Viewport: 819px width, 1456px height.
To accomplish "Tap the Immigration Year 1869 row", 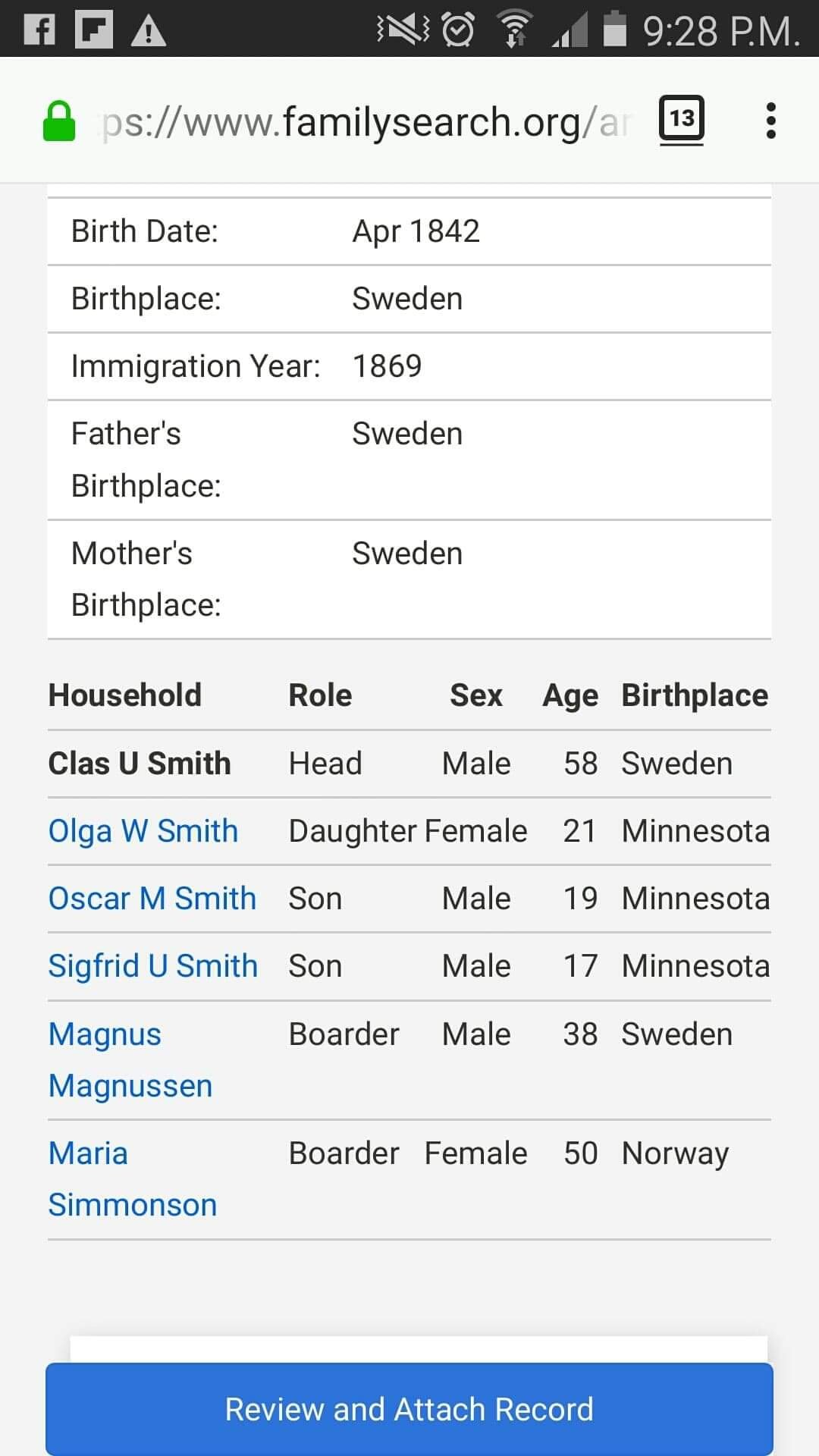I will tap(409, 366).
